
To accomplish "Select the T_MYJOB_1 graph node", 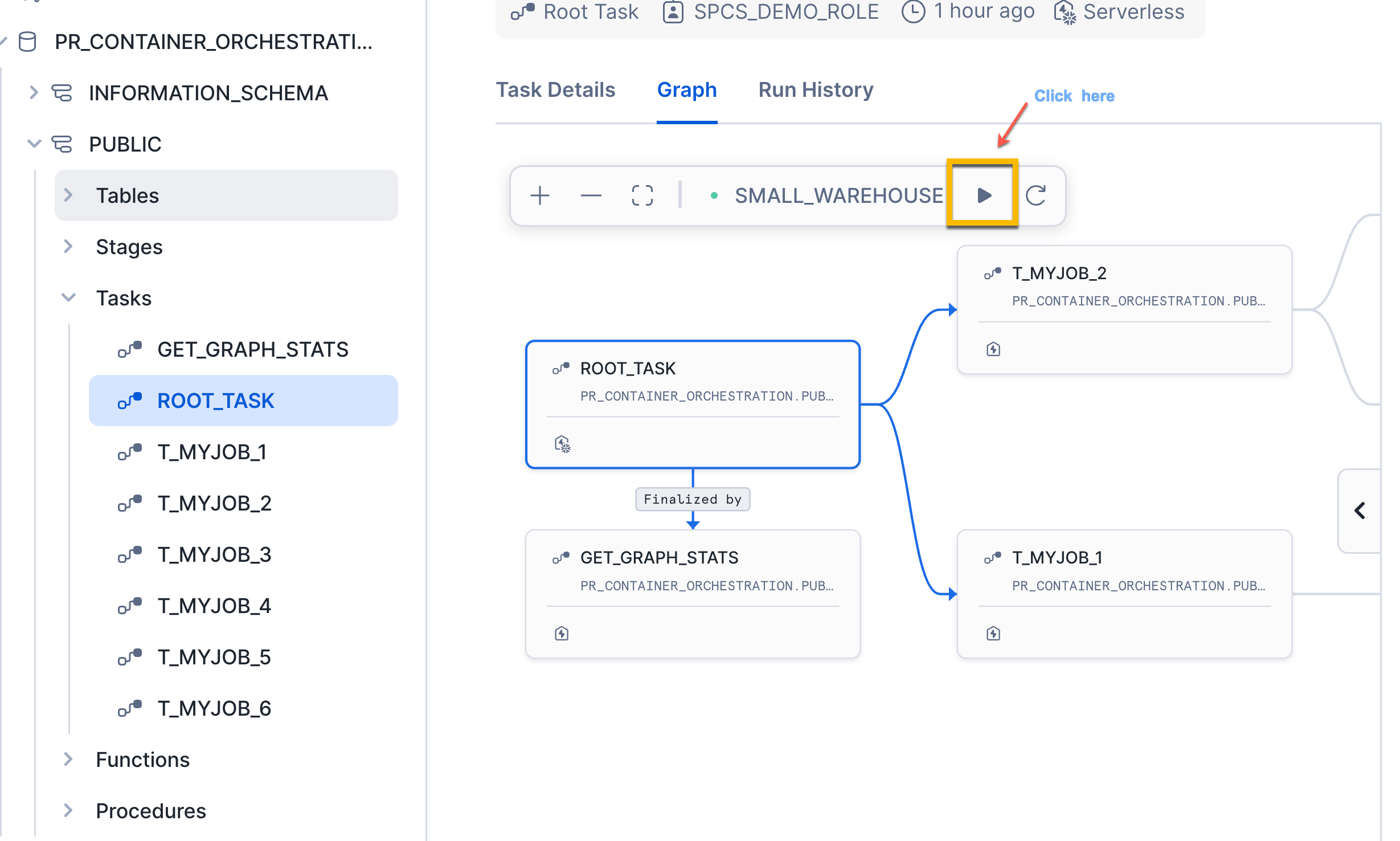I will tap(1124, 593).
